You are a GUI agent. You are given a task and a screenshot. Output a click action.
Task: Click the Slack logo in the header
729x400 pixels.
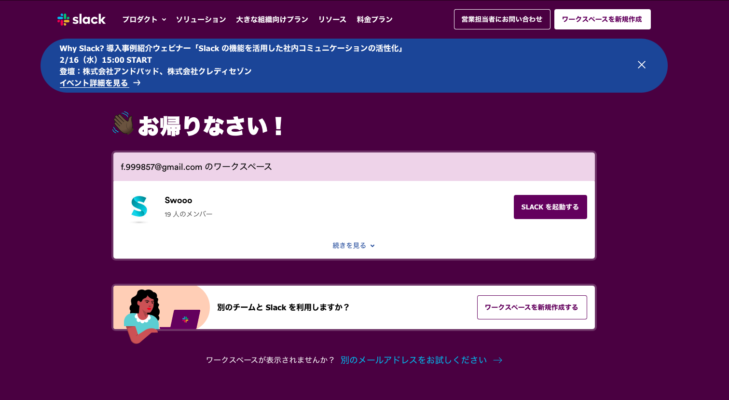click(x=81, y=20)
